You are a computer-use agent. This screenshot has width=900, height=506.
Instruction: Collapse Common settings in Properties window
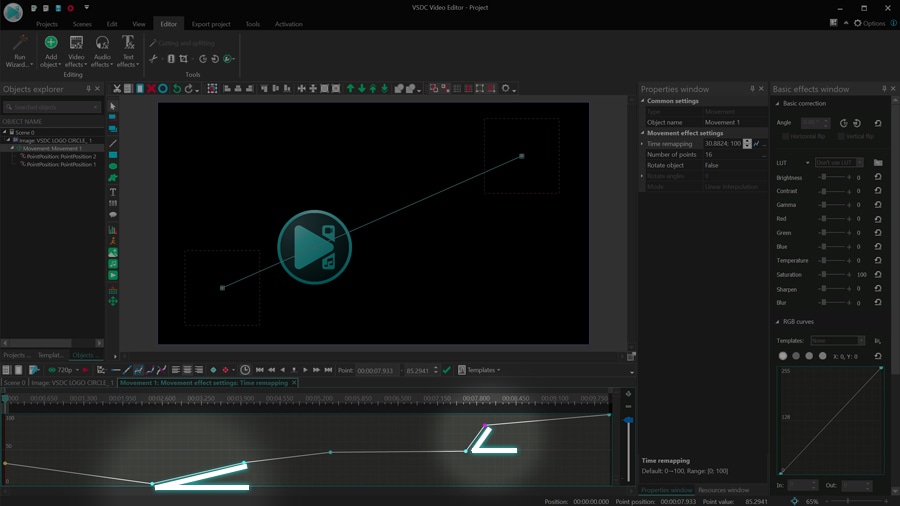643,101
